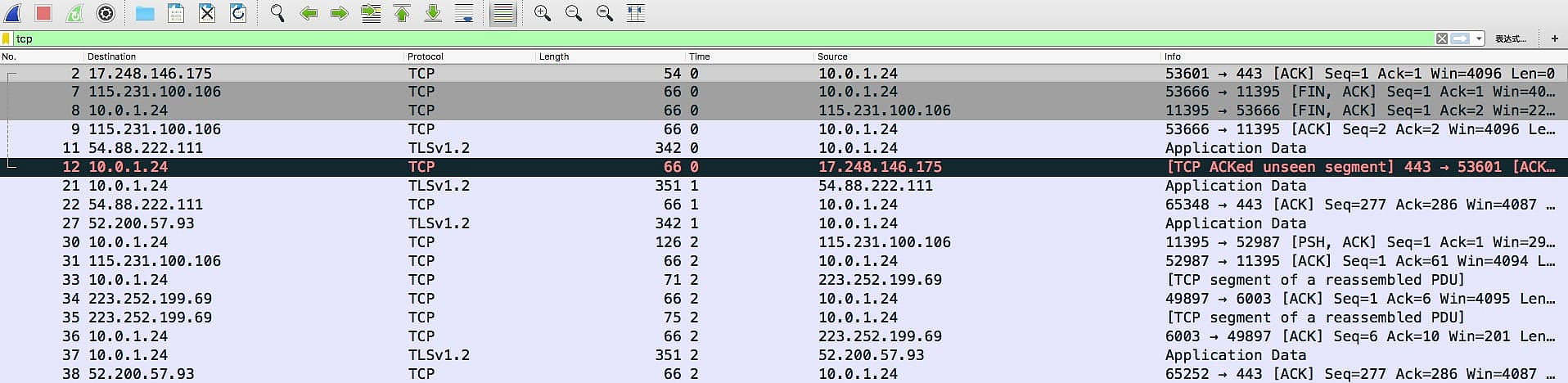Open Find Packet magnifying glass
This screenshot has height=383, width=1568.
[277, 13]
